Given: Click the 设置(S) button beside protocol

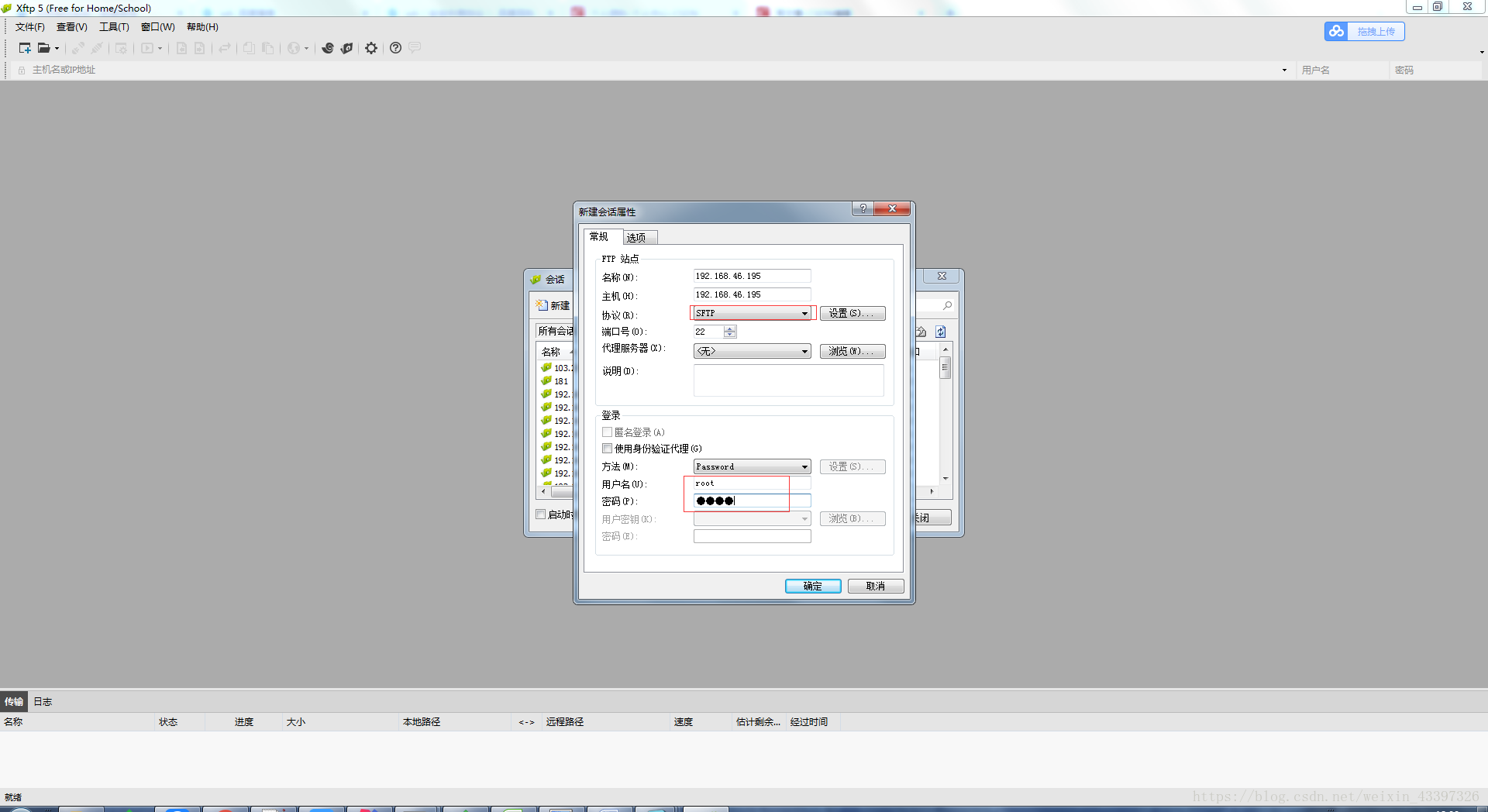Looking at the screenshot, I should [x=852, y=313].
